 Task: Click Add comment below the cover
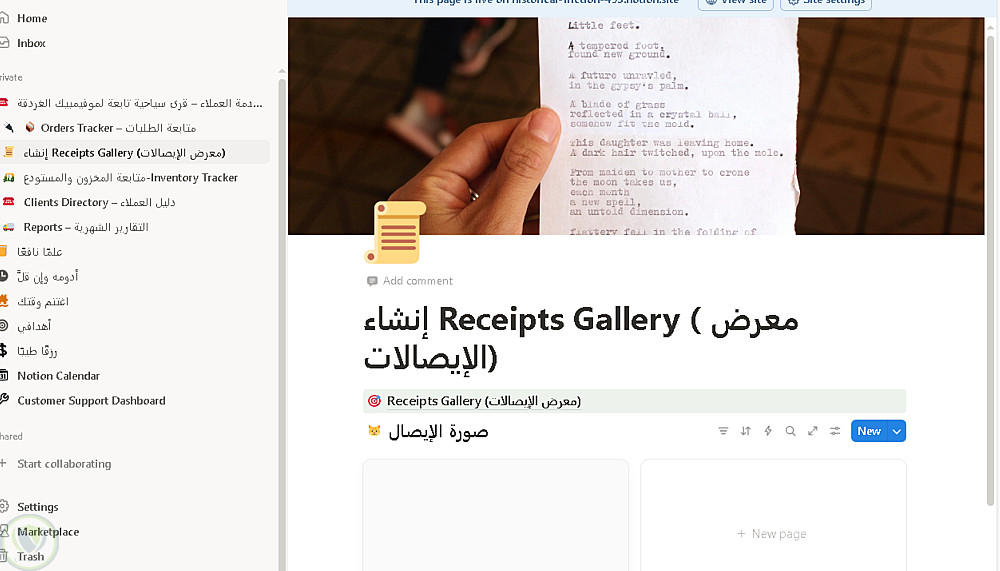(x=418, y=281)
